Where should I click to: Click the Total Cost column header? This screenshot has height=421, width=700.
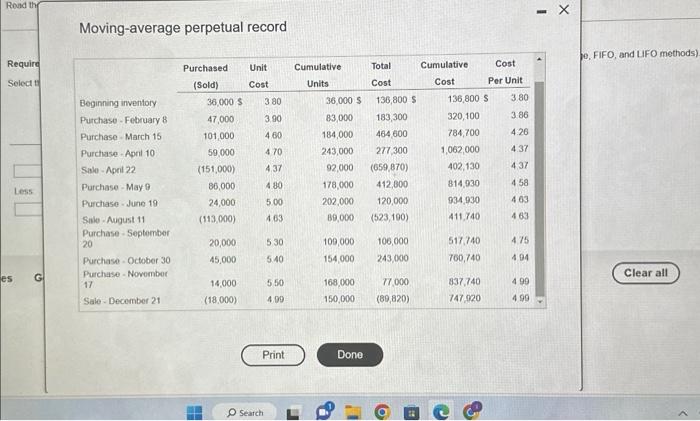pos(381,74)
